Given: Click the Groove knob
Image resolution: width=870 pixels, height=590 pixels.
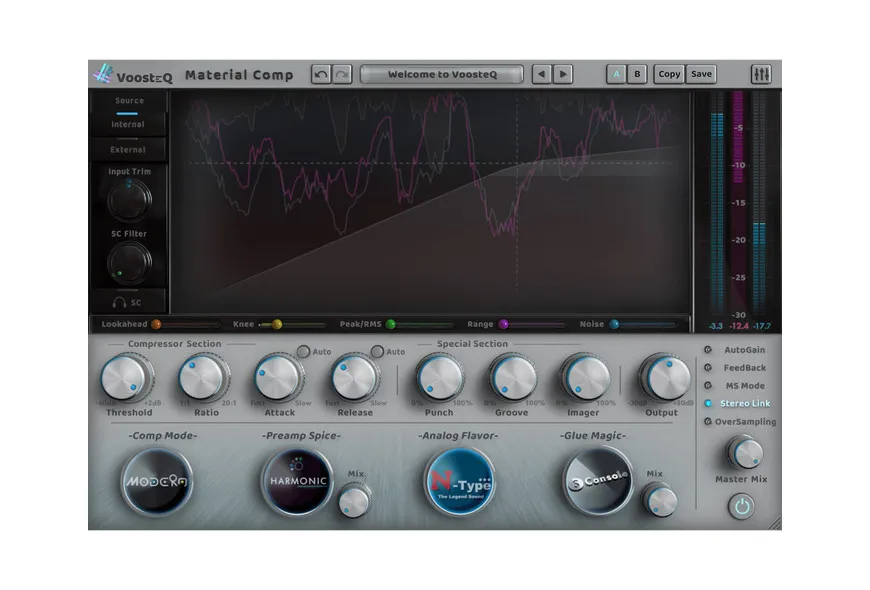Looking at the screenshot, I should (x=513, y=379).
